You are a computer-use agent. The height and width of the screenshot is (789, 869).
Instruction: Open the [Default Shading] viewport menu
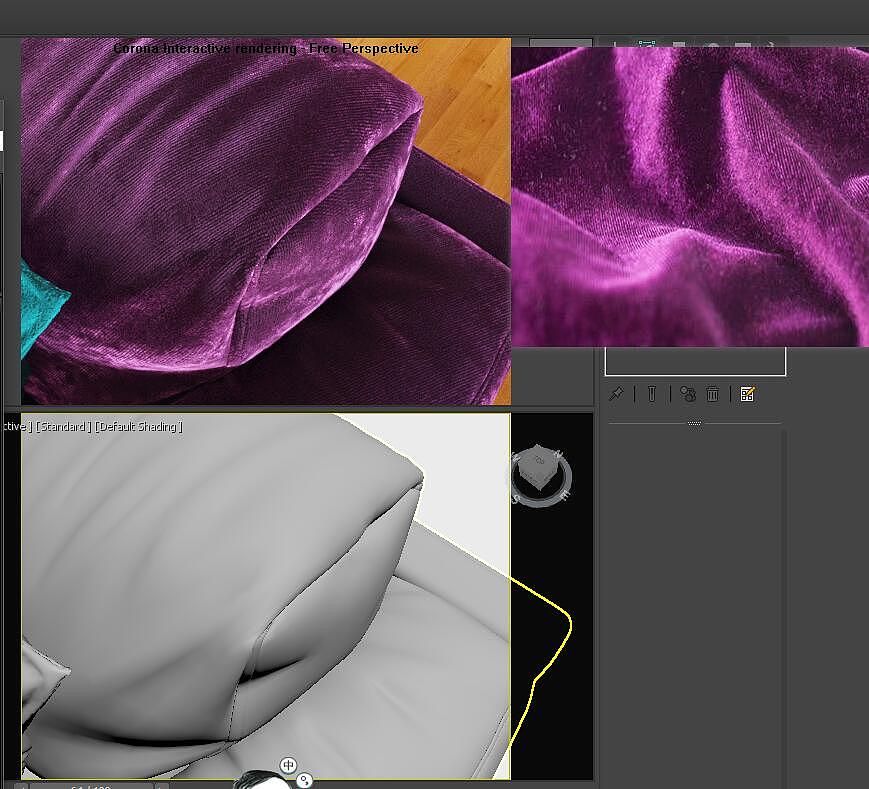(139, 426)
